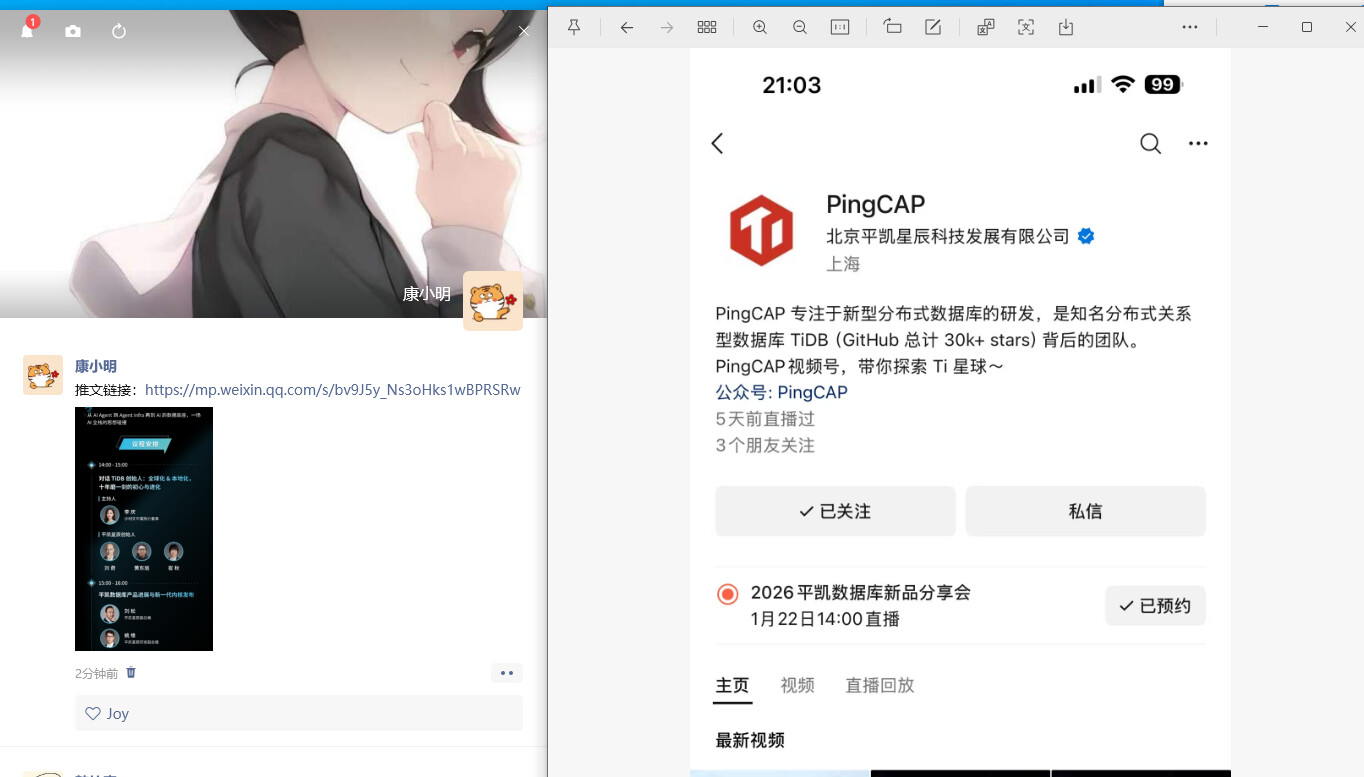Translate the text in the image
Image resolution: width=1364 pixels, height=777 pixels.
point(986,28)
